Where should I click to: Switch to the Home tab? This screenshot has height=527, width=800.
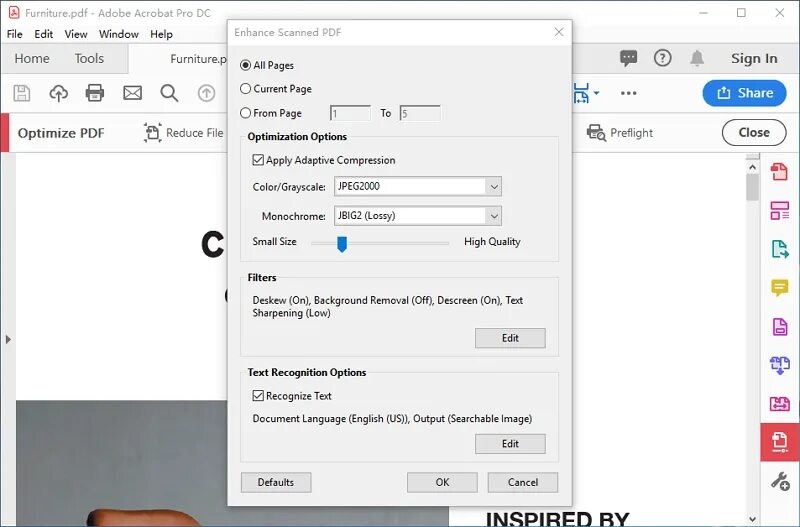point(32,59)
